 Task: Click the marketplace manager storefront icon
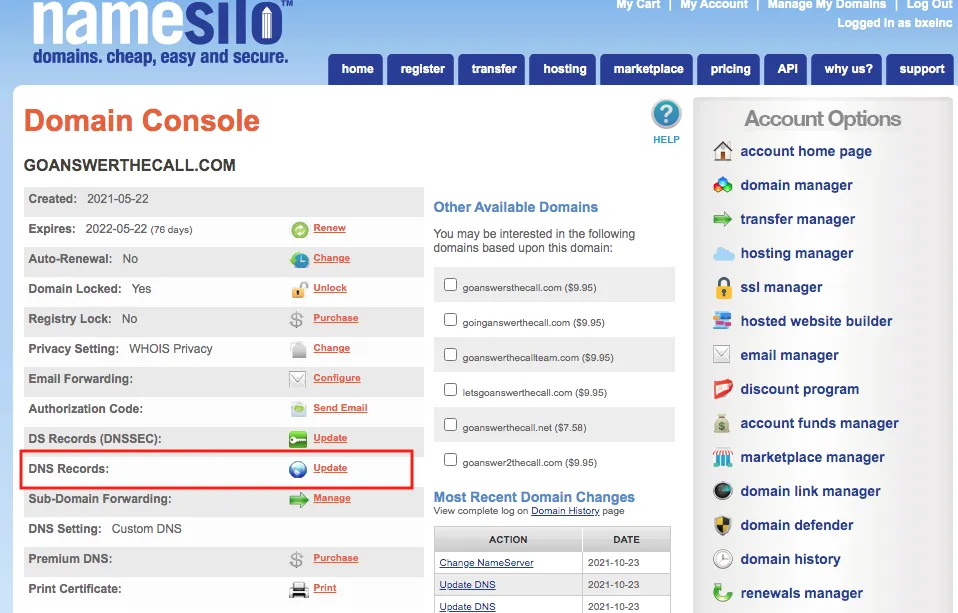723,457
